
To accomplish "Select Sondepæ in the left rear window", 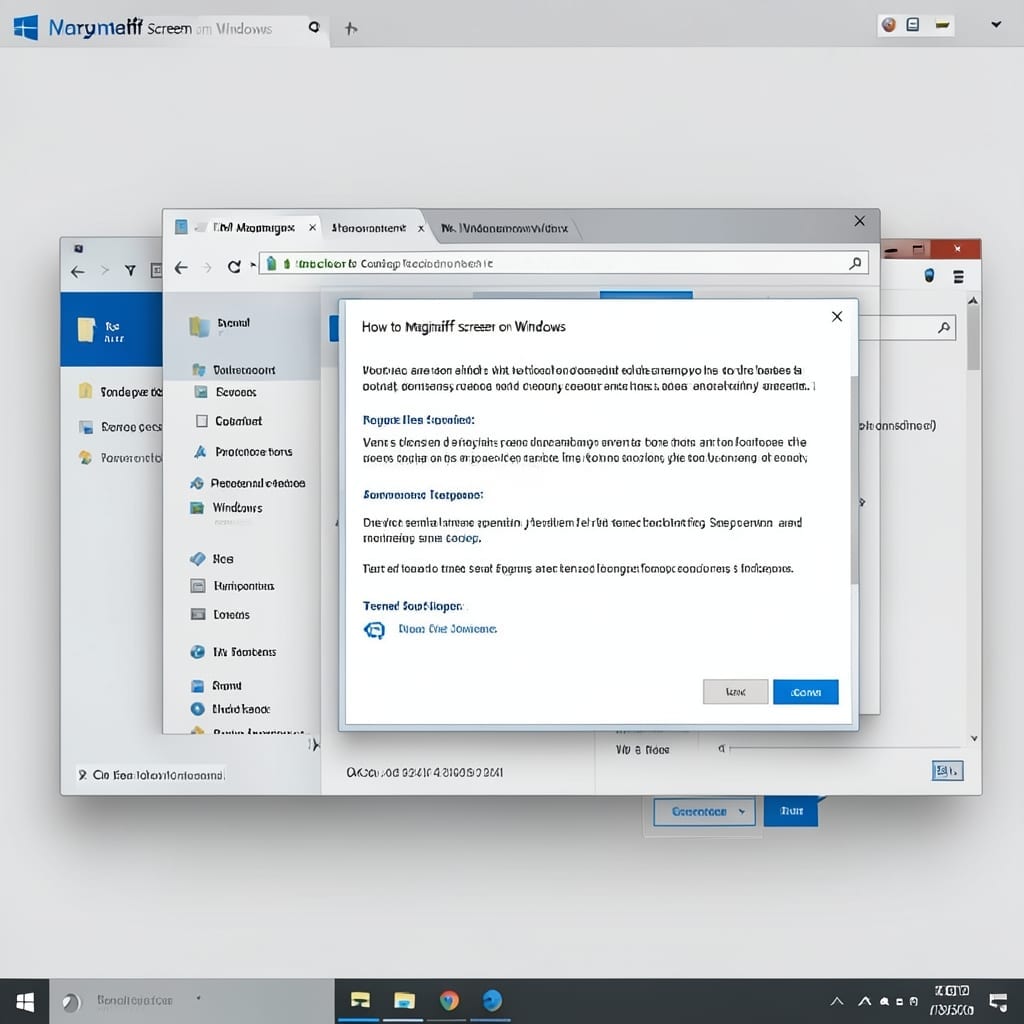I will (120, 391).
